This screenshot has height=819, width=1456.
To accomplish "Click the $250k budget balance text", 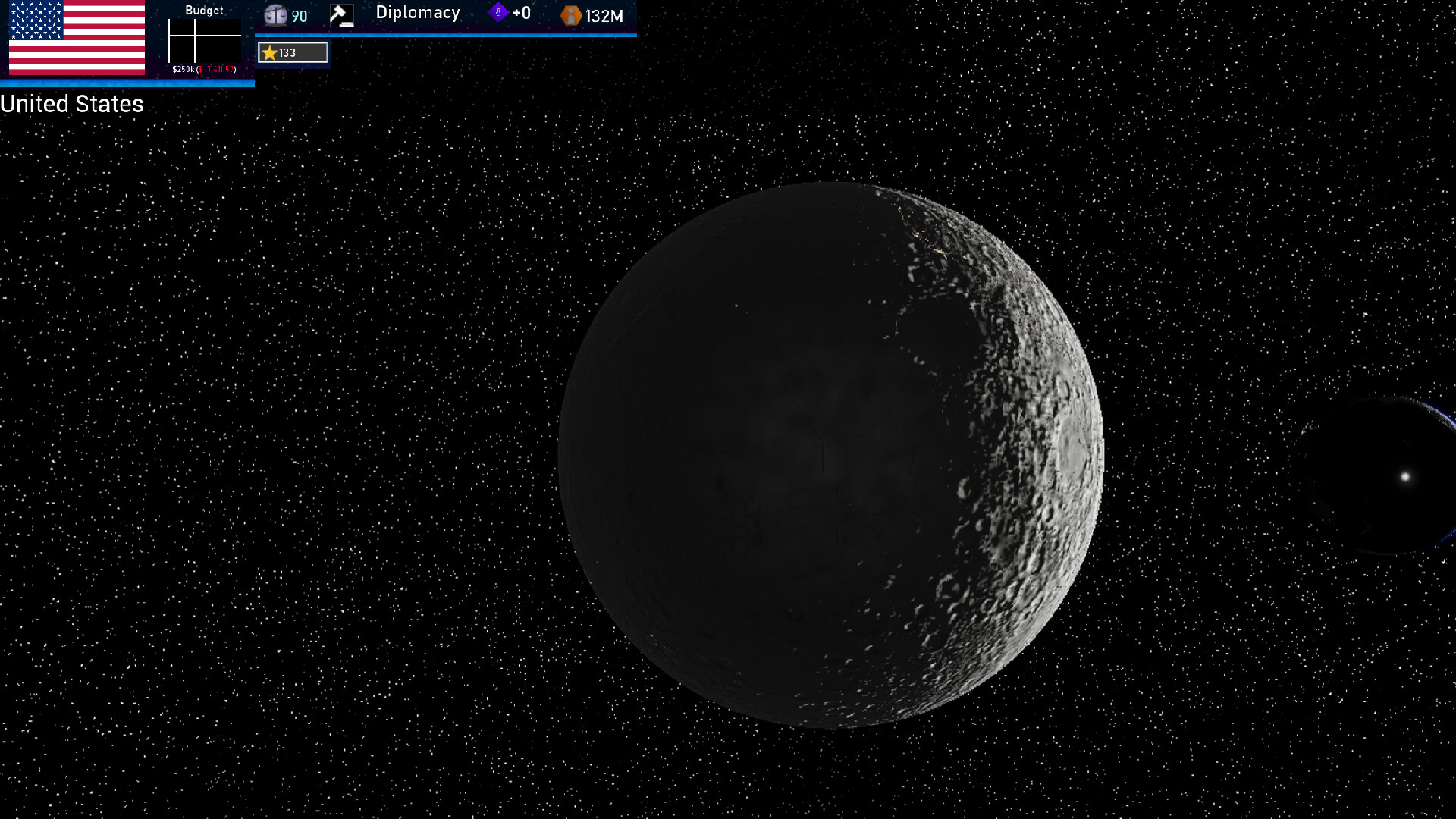I will 184,70.
